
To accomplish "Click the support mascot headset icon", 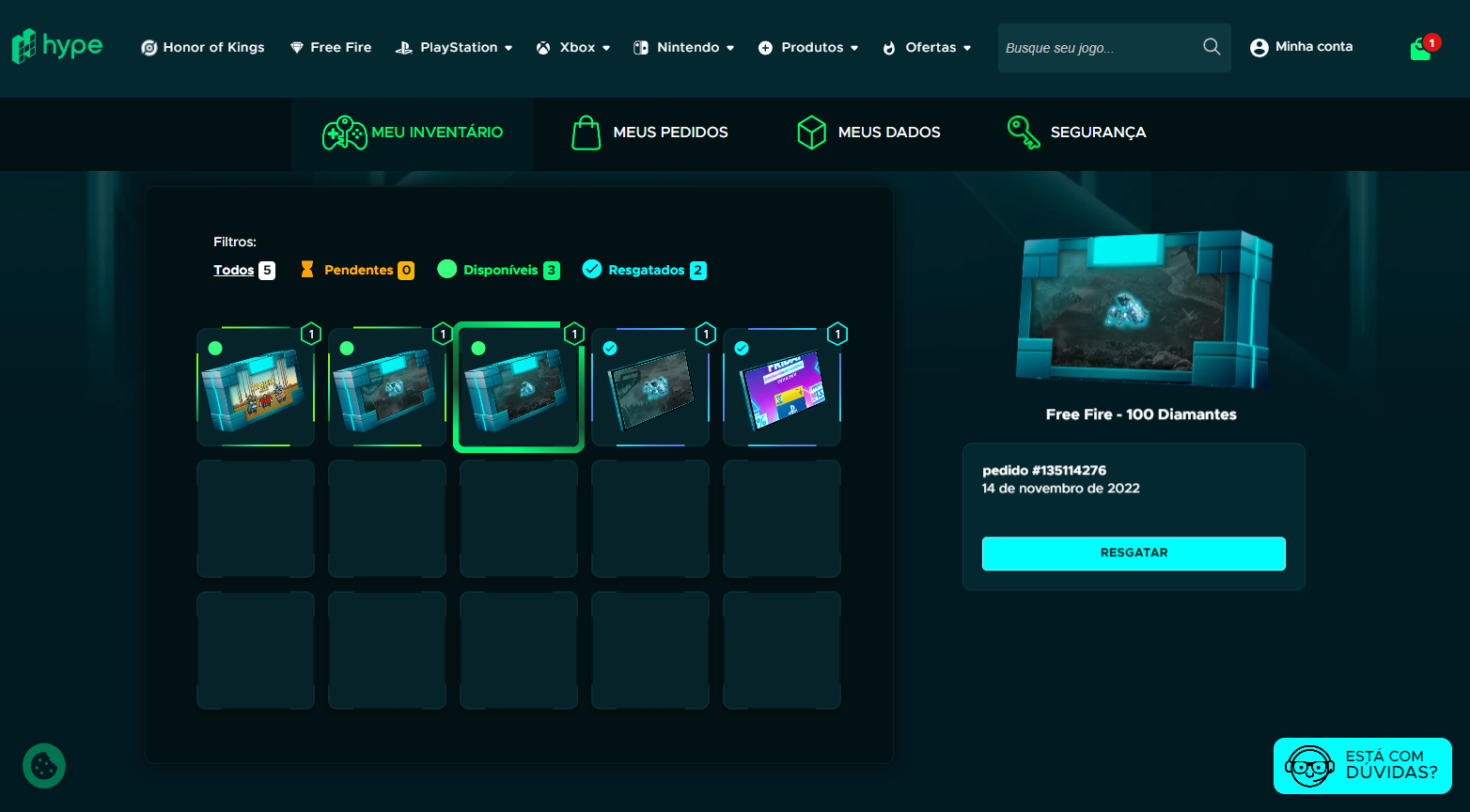I will pos(1309,767).
